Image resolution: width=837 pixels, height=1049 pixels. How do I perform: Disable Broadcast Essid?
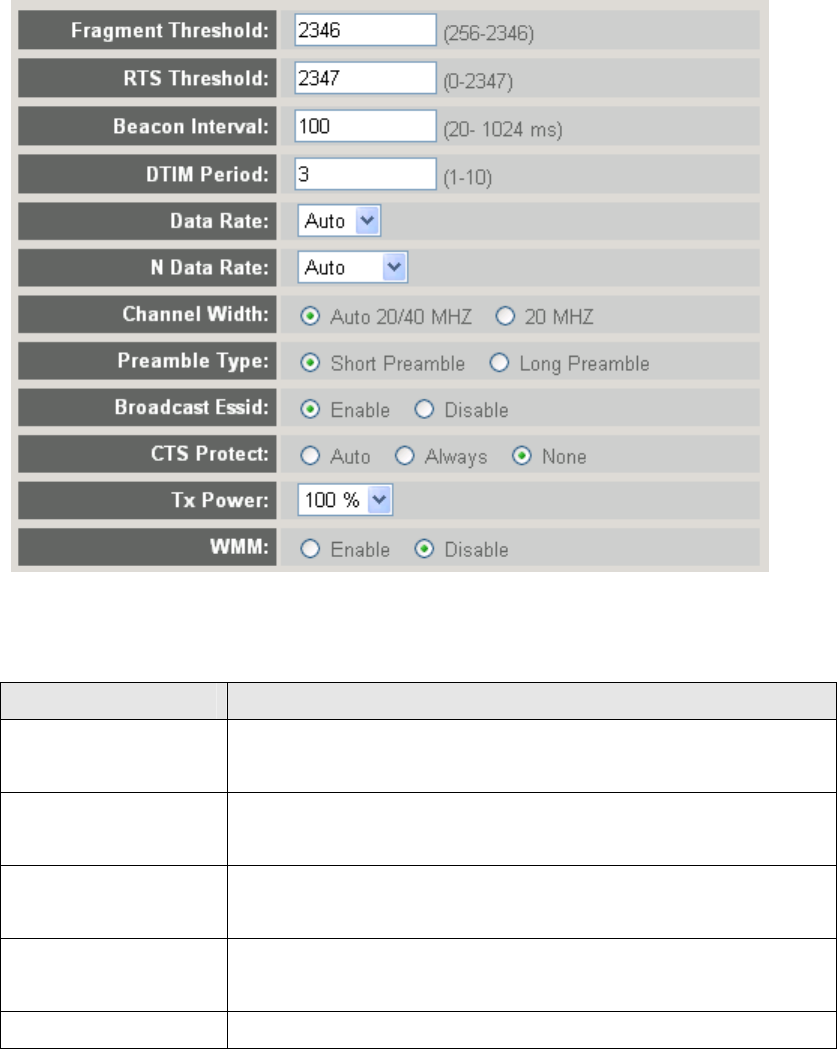422,410
